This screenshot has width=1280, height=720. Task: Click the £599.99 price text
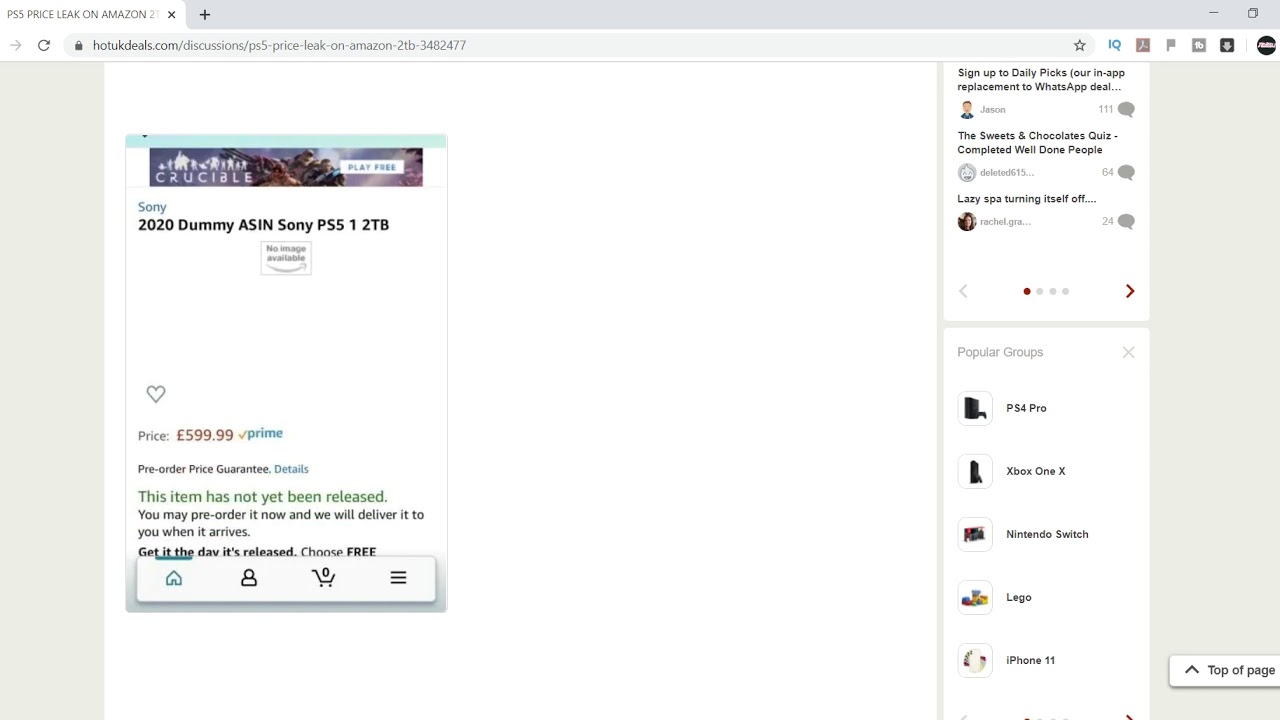[x=204, y=435]
